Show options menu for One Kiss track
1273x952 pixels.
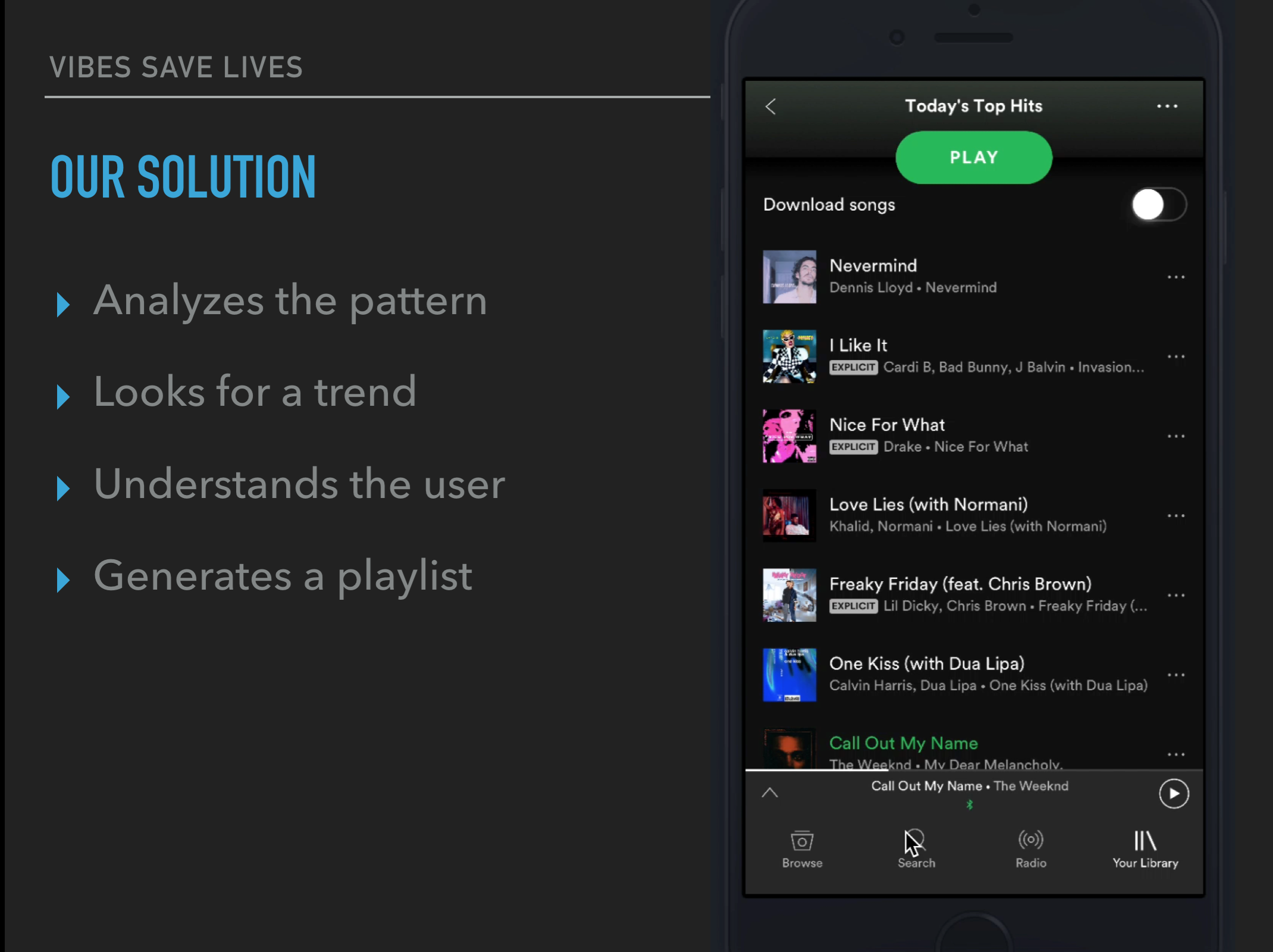coord(1175,675)
